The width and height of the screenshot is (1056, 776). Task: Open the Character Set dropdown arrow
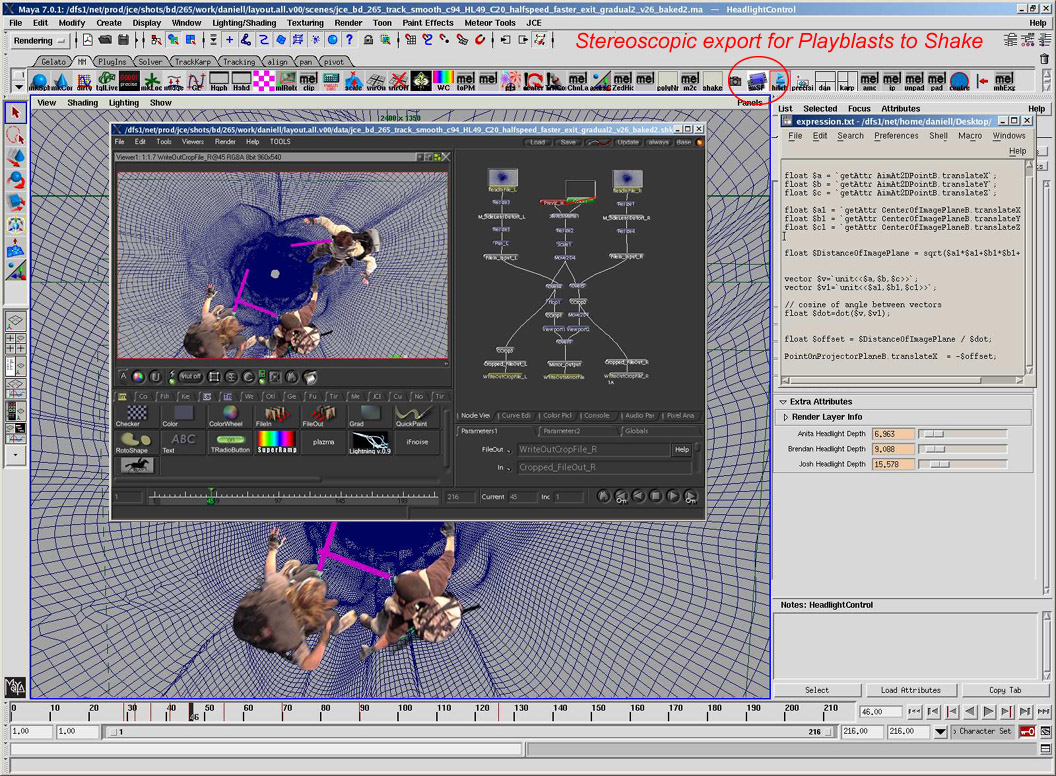(x=941, y=731)
